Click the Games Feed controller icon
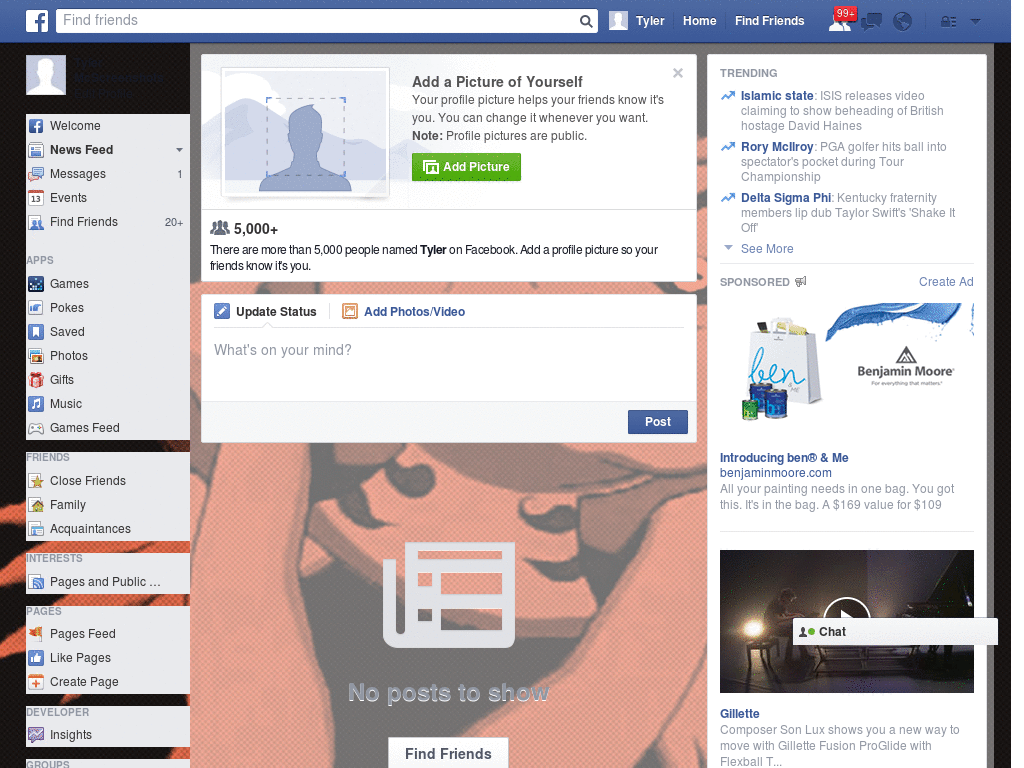This screenshot has width=1024, height=768. (x=36, y=428)
